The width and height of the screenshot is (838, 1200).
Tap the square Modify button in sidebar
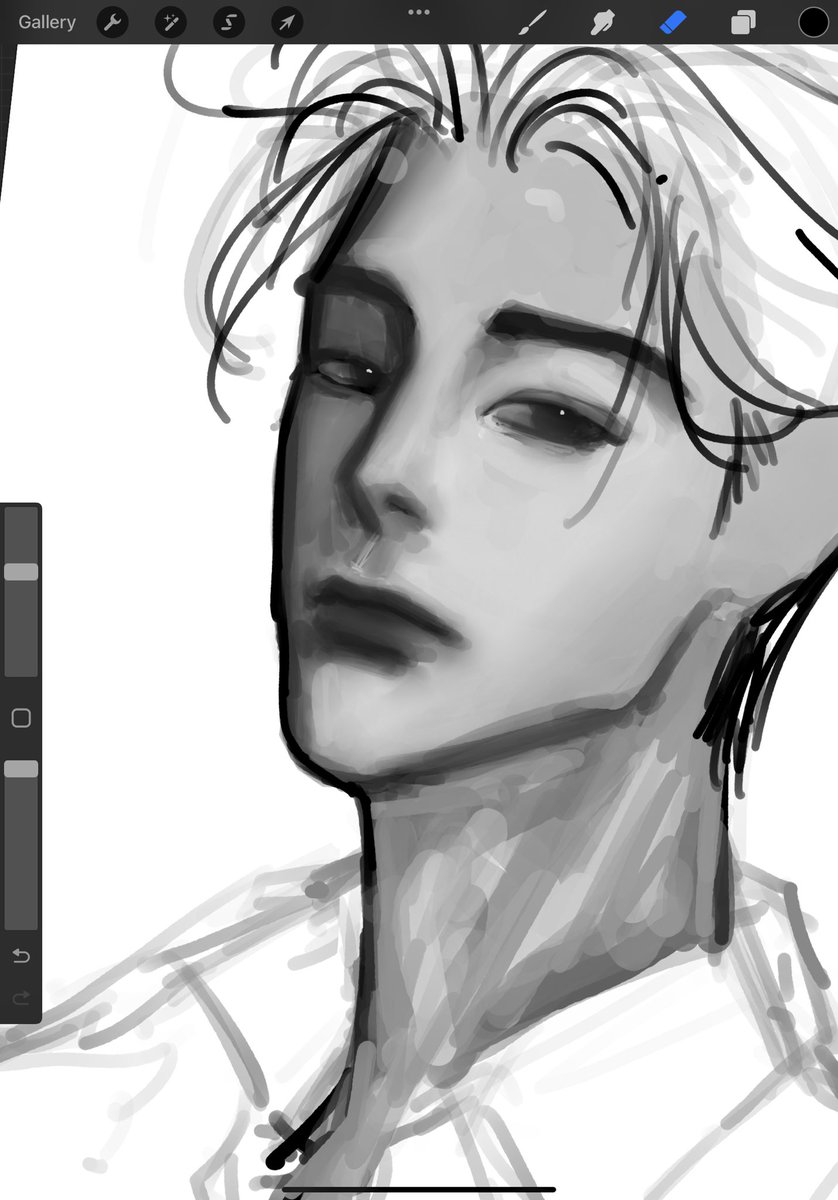21,718
